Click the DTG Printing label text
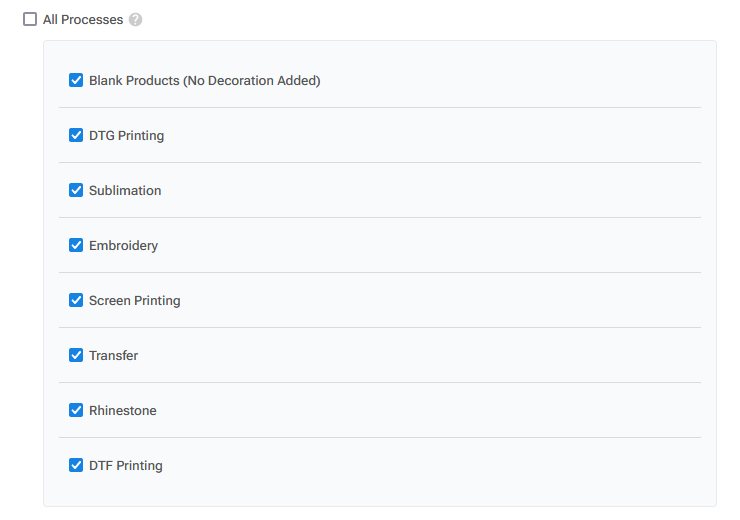Screen dimensions: 740x520 (x=126, y=136)
